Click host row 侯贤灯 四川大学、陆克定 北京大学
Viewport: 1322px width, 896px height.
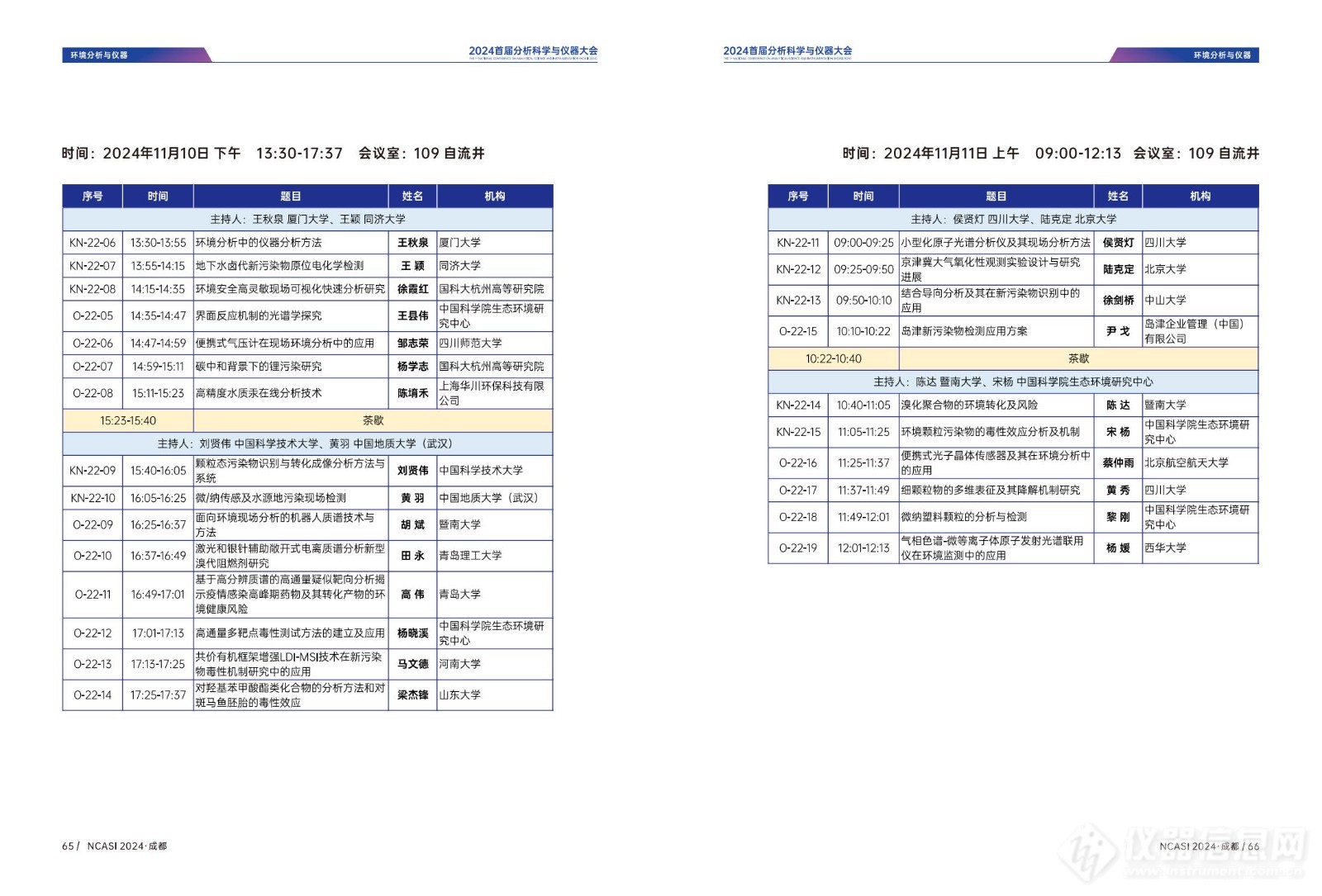(x=1013, y=219)
